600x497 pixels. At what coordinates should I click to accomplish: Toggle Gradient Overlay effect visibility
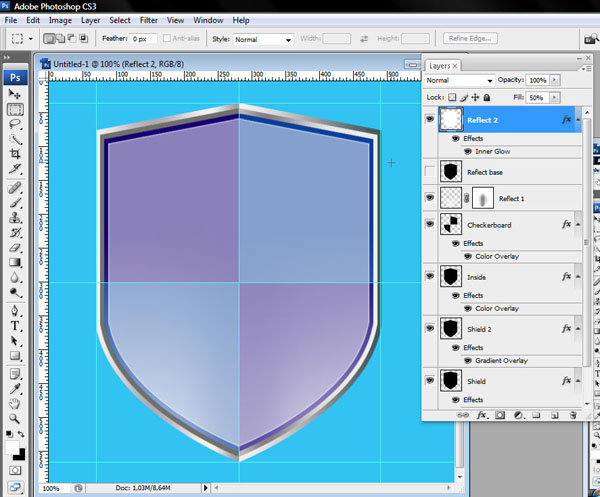[468, 360]
